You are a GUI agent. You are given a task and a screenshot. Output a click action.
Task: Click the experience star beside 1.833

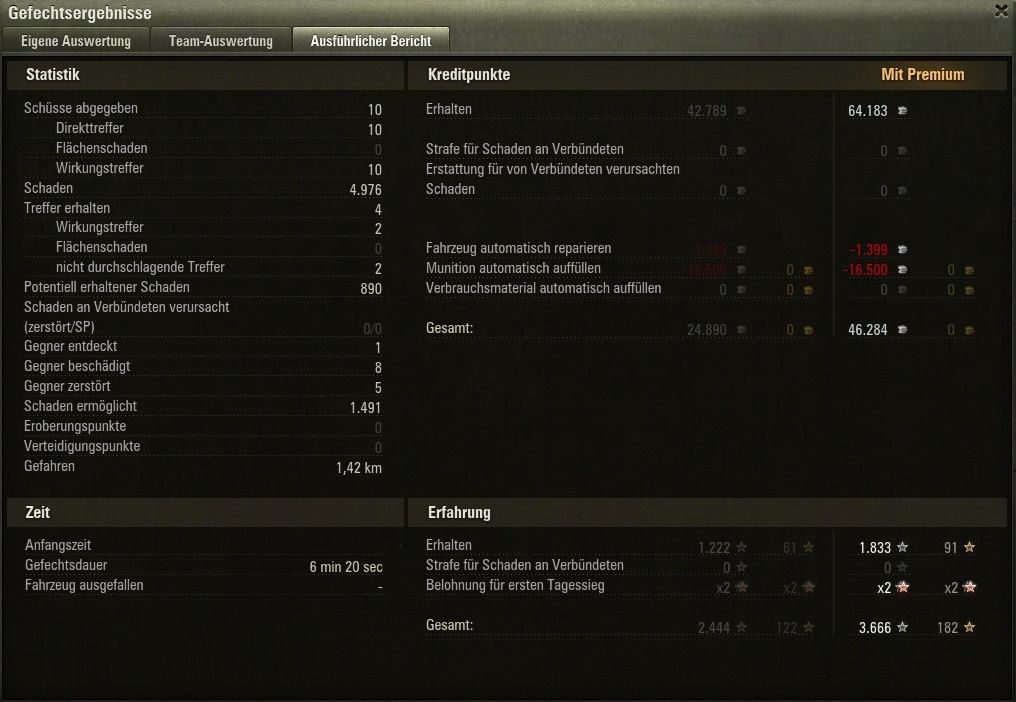[x=902, y=548]
